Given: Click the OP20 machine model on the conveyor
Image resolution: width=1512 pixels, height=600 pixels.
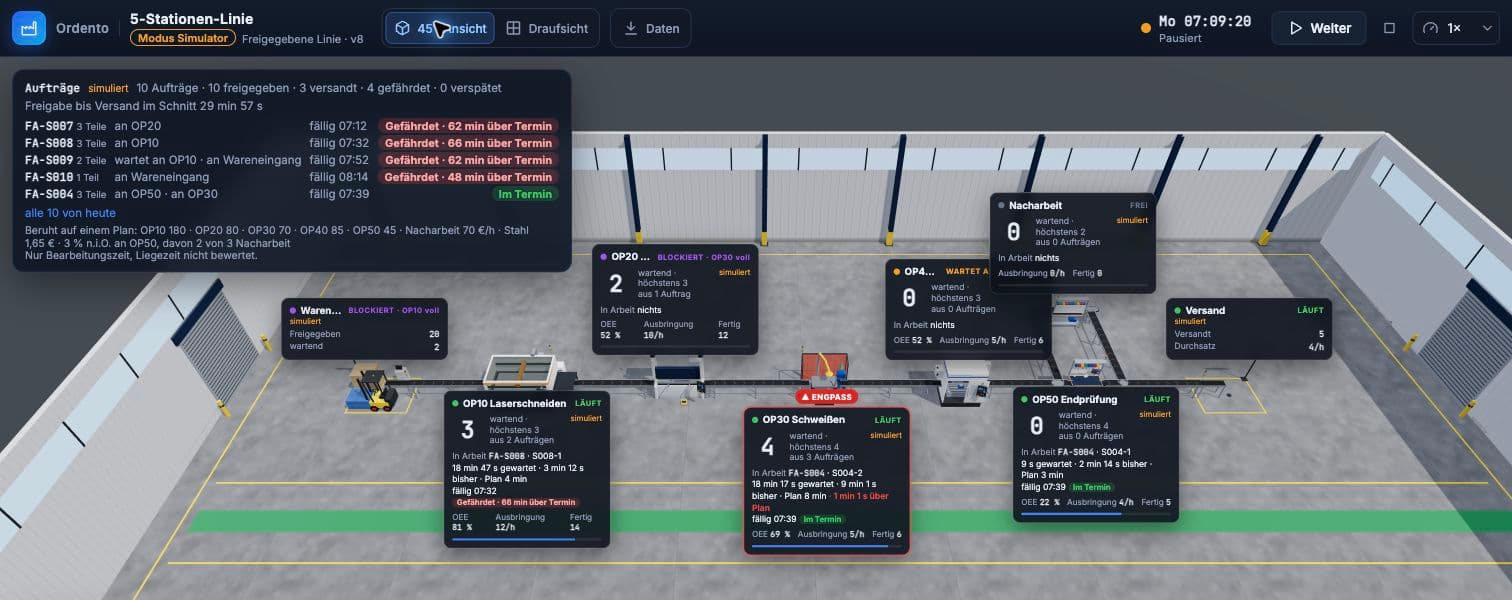Looking at the screenshot, I should pyautogui.click(x=679, y=378).
